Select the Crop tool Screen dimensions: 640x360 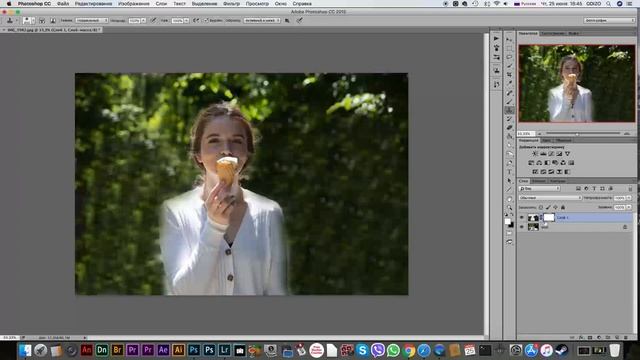pos(509,75)
